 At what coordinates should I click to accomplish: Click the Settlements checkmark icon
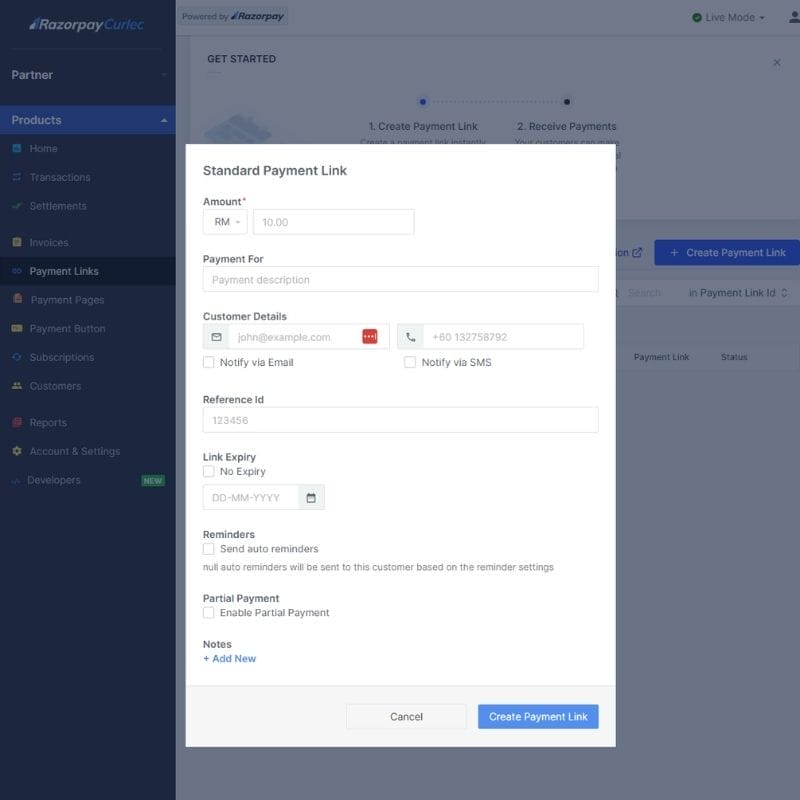[x=17, y=206]
